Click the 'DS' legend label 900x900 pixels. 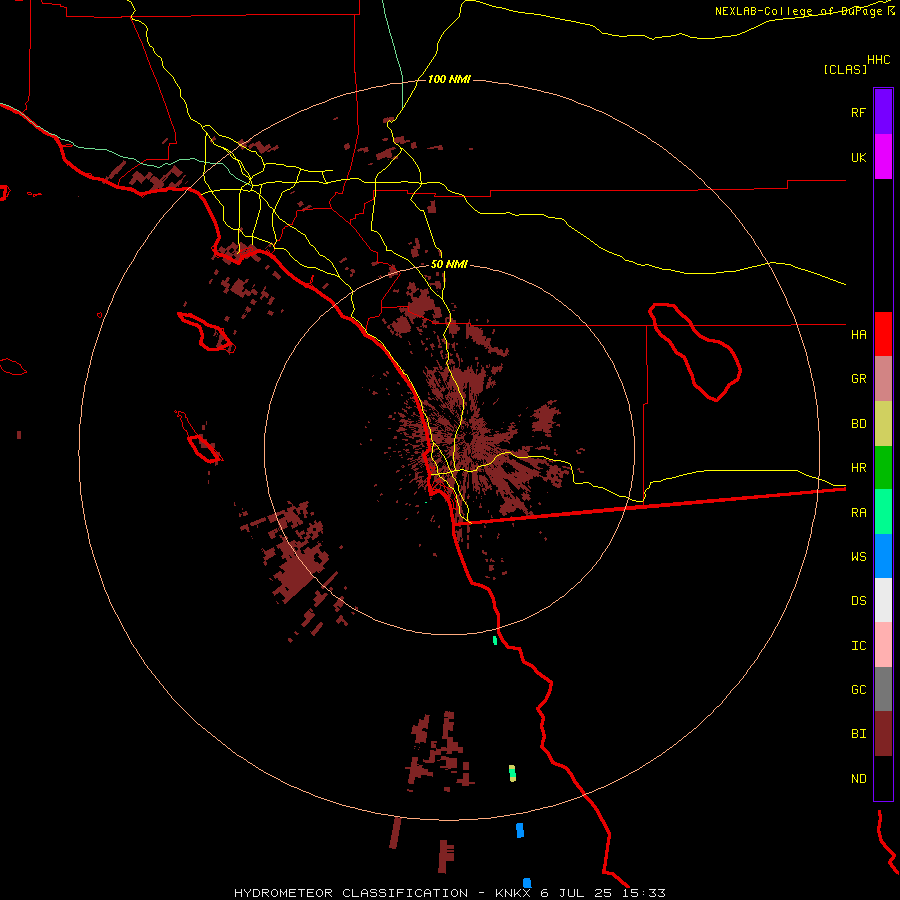click(x=858, y=601)
